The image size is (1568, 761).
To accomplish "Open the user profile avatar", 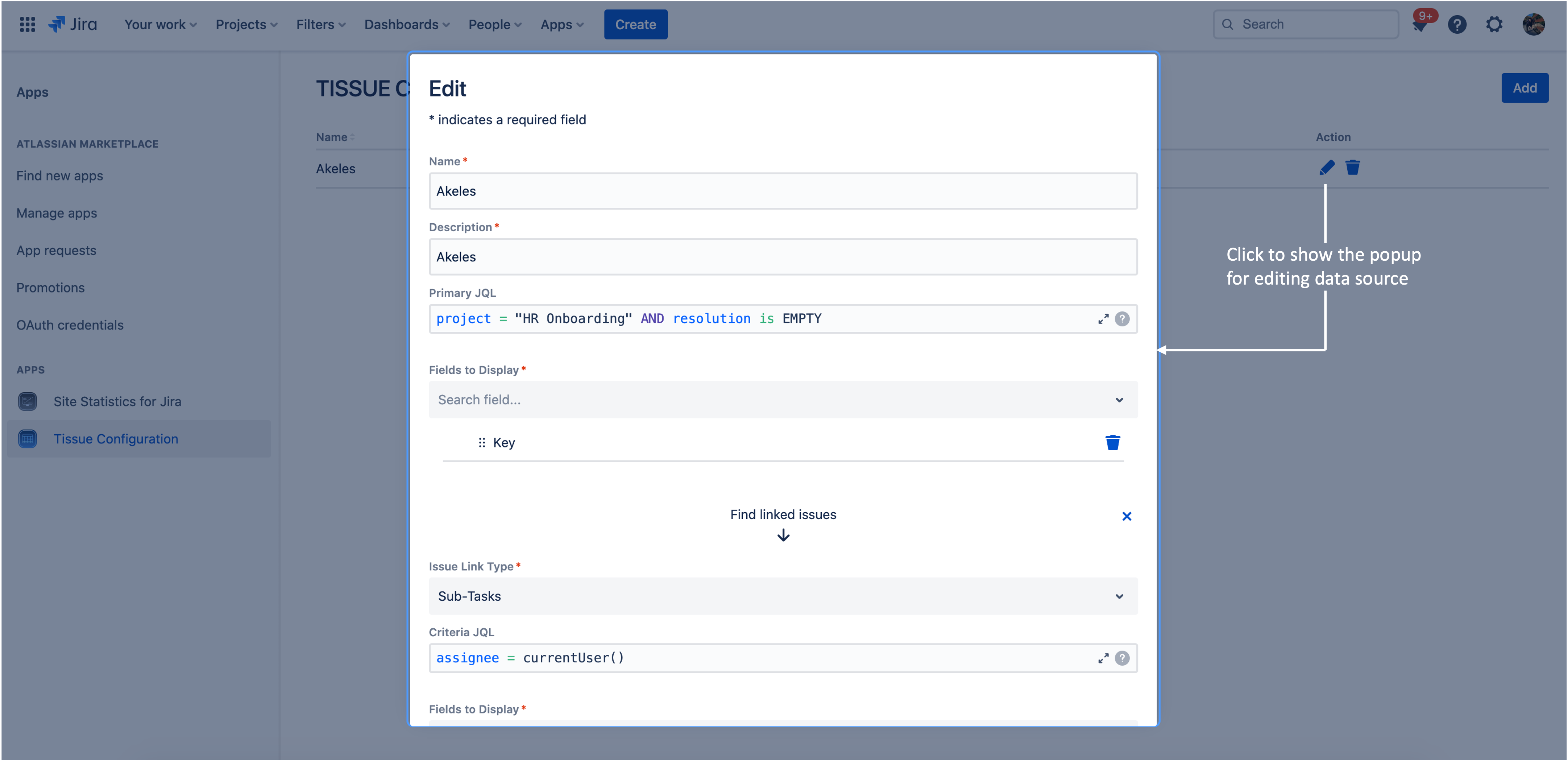I will coord(1534,24).
